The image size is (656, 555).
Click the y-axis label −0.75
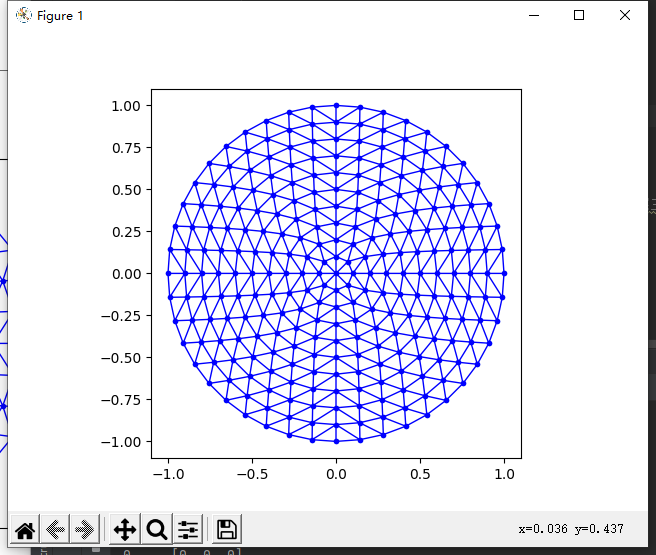121,400
